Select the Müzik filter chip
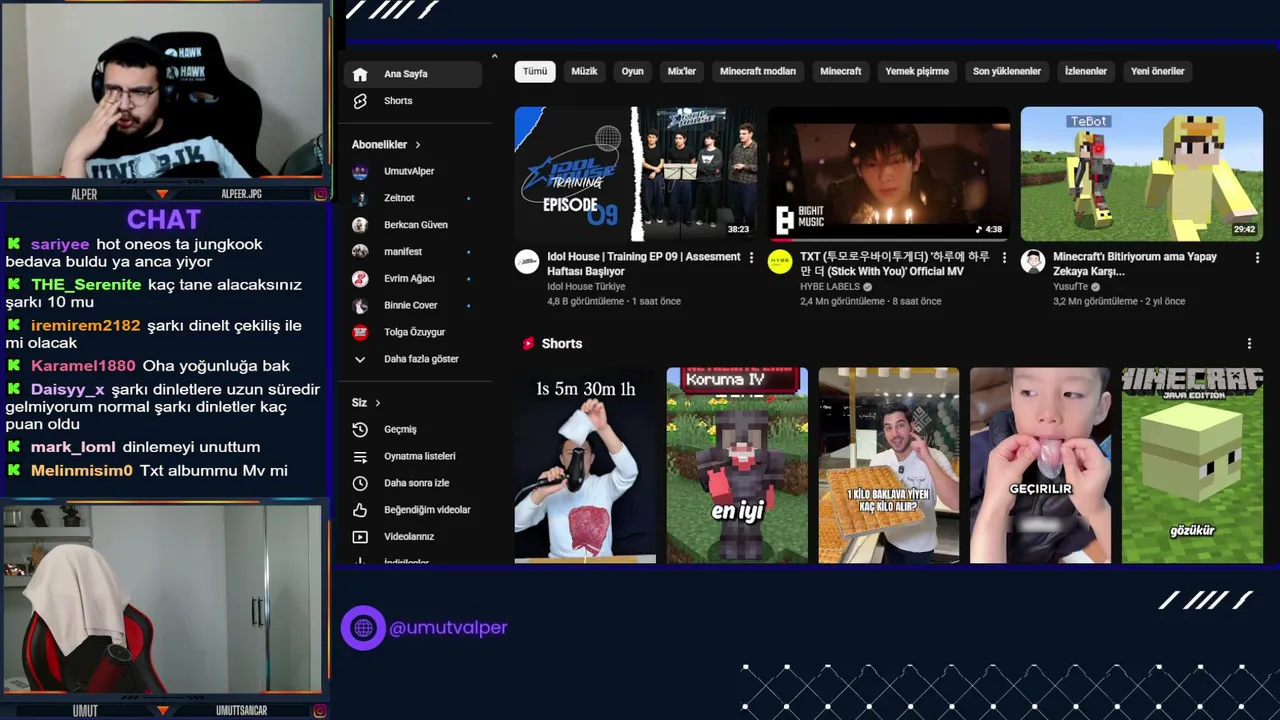The width and height of the screenshot is (1280, 720). coord(584,72)
